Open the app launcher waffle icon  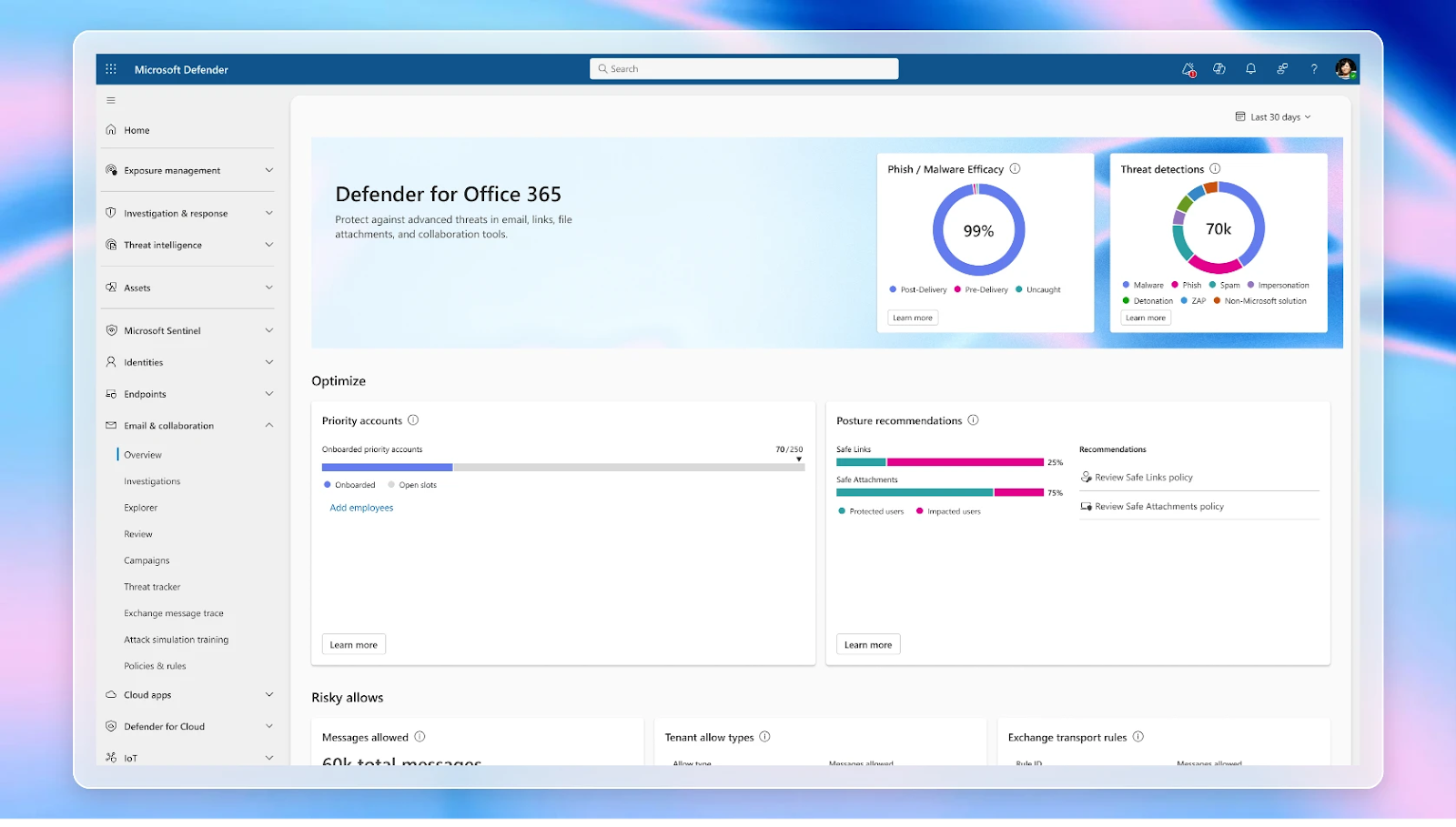click(x=111, y=69)
